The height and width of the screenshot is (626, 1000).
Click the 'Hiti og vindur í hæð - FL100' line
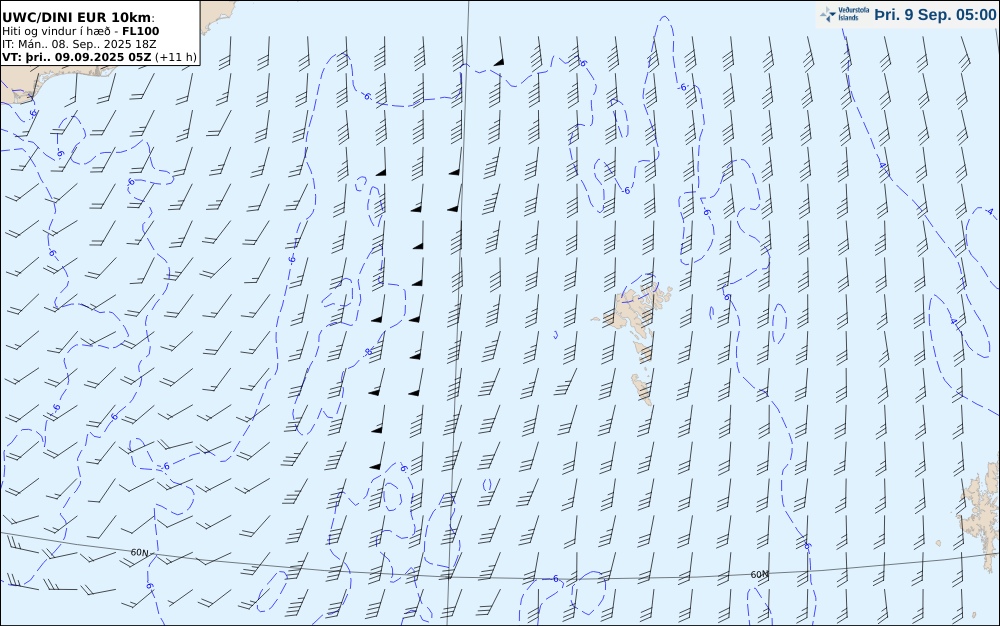coord(81,31)
